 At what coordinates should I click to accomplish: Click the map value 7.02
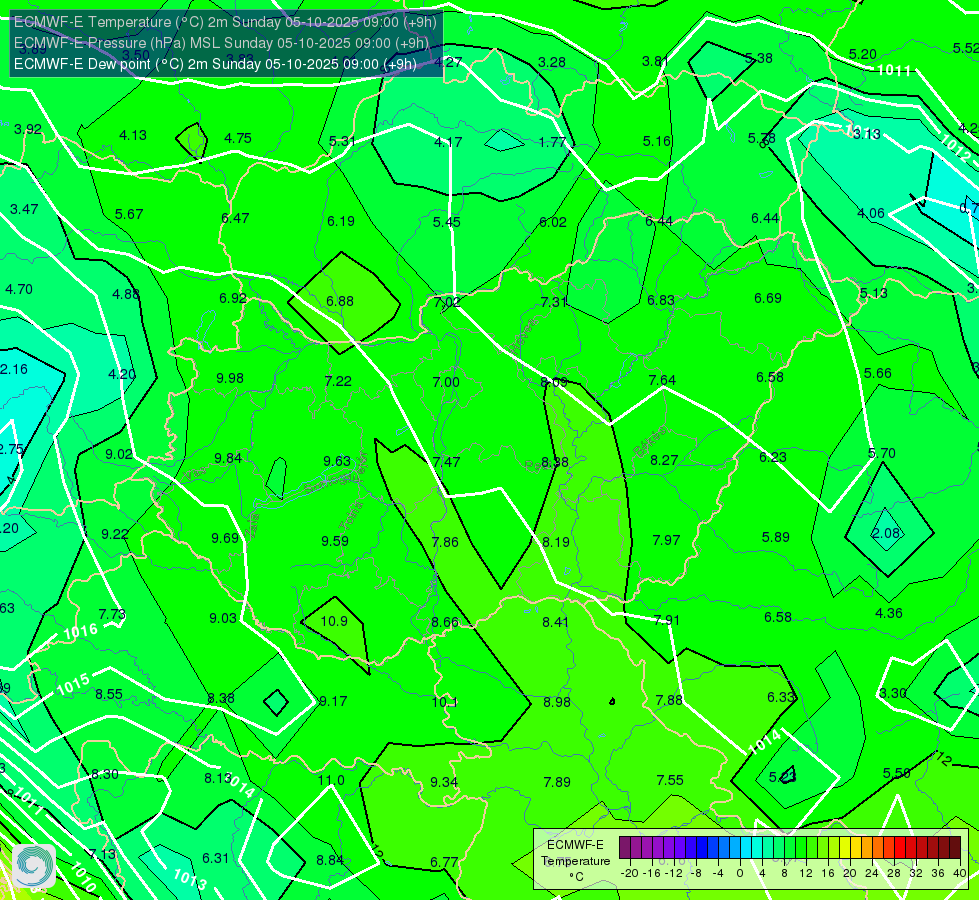[447, 302]
